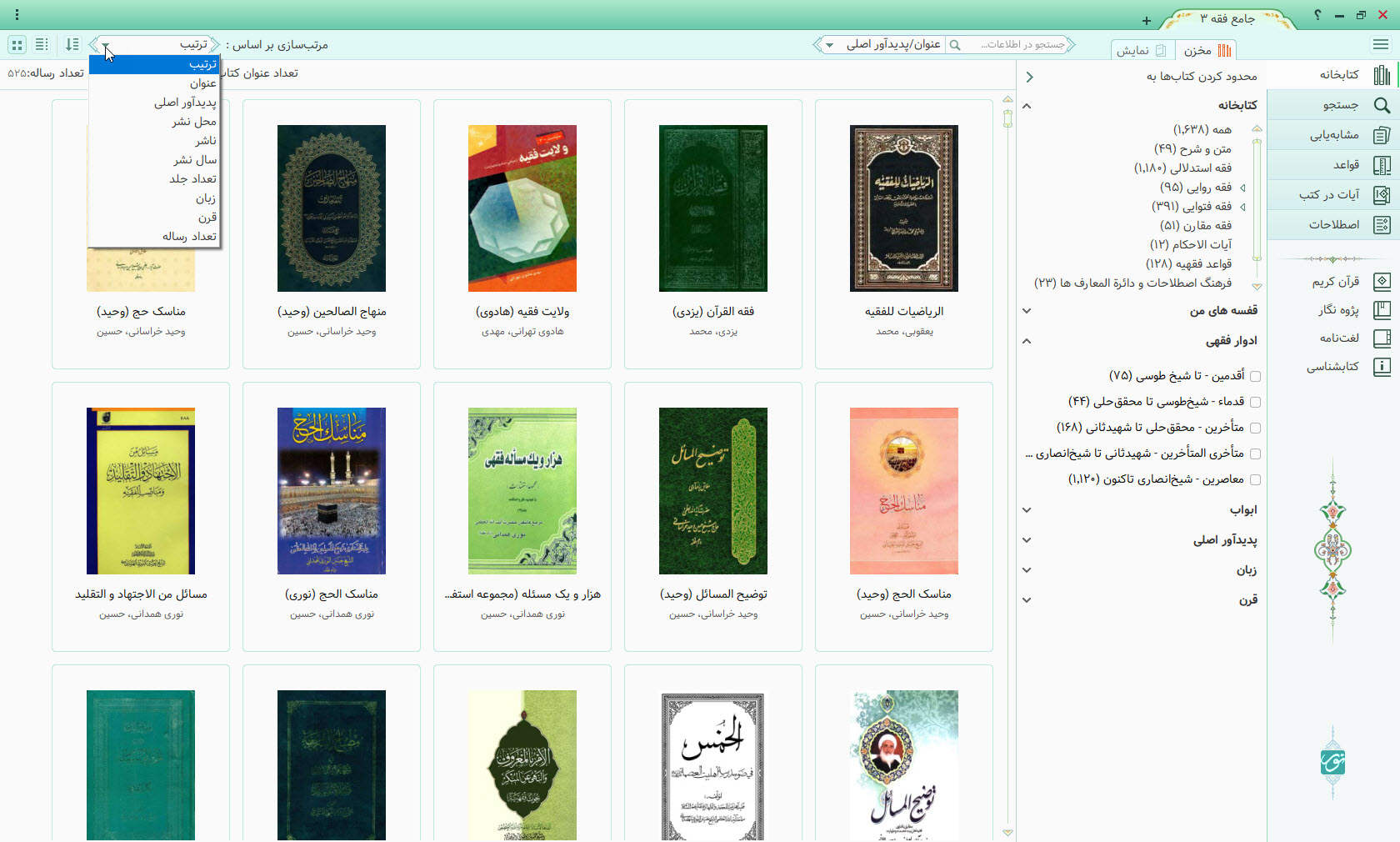Screen dimensions: 1400x842
Task: Collapse the ادوار فقهی section
Action: 1027,341
